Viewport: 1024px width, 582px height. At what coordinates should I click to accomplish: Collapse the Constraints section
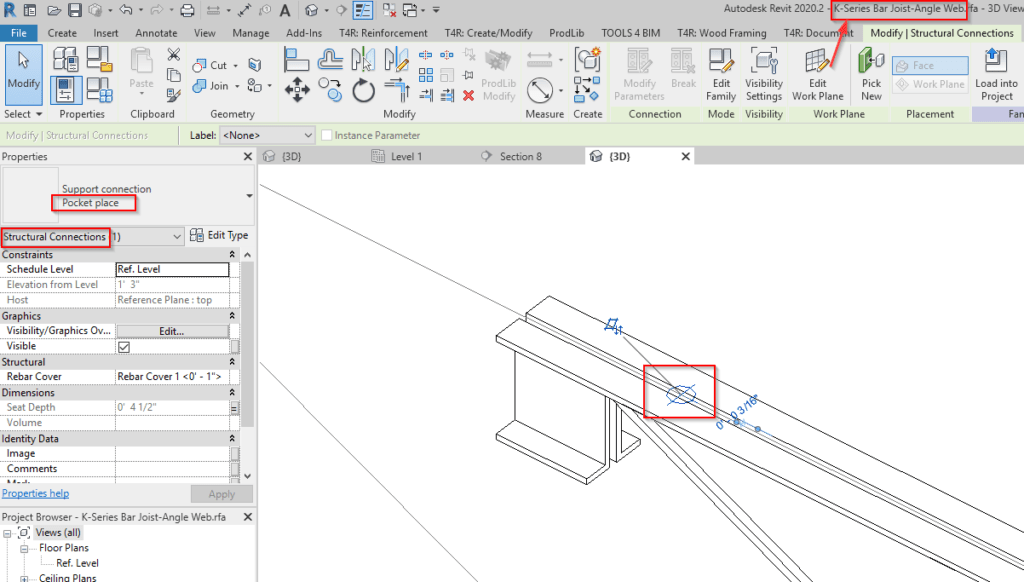point(232,254)
